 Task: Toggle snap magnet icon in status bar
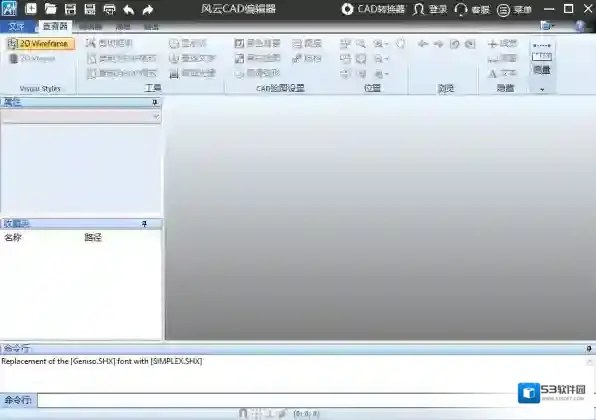[243, 414]
